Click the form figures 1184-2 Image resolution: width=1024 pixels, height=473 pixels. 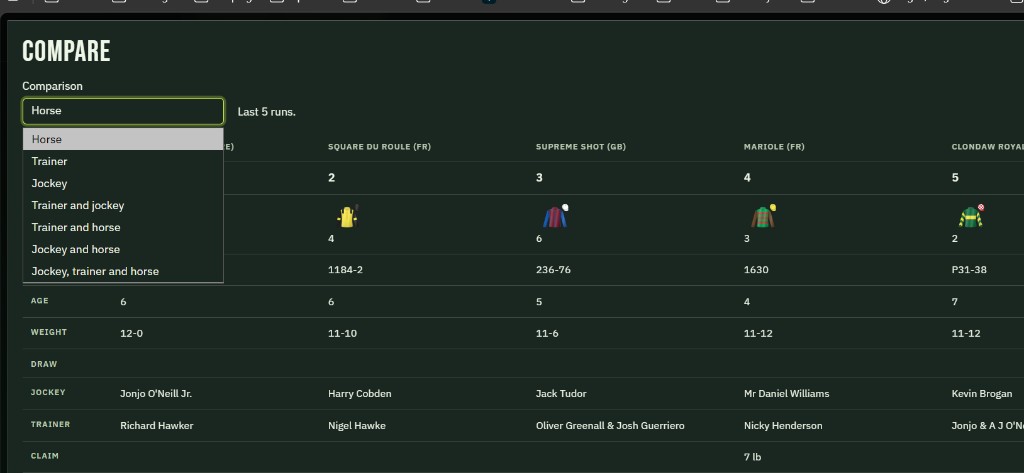(345, 270)
